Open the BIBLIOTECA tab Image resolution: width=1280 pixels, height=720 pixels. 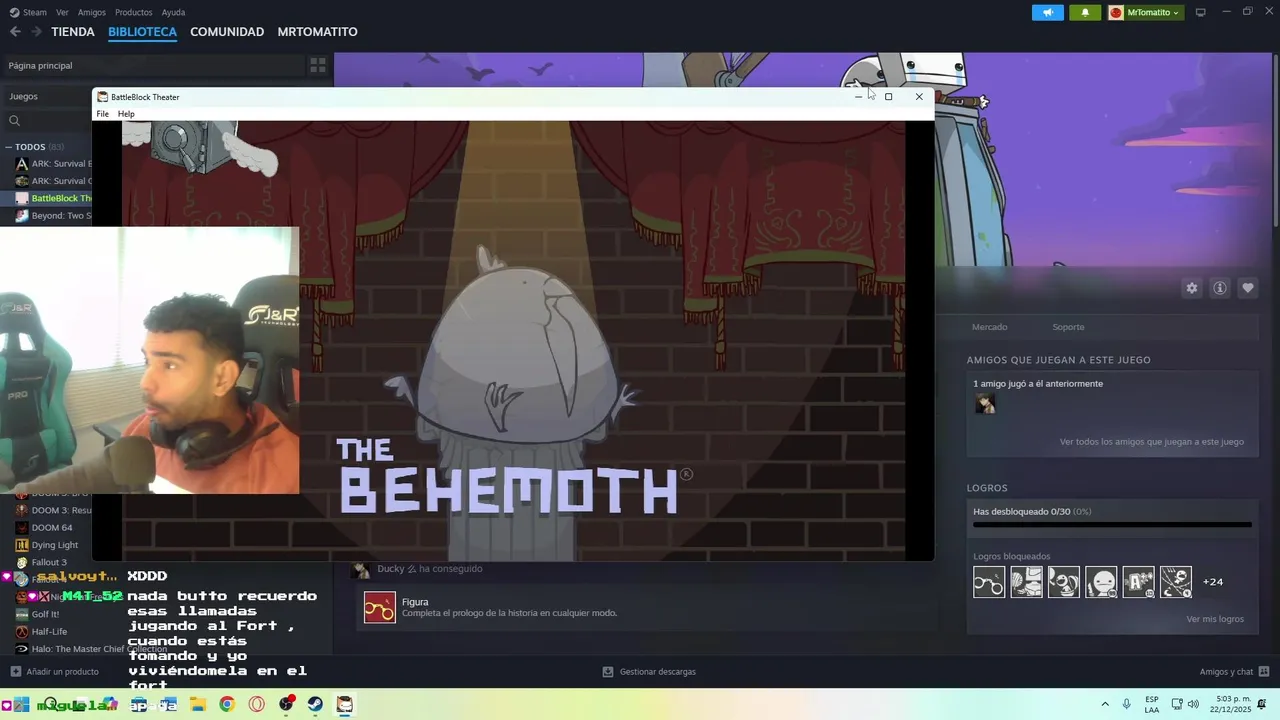point(142,32)
